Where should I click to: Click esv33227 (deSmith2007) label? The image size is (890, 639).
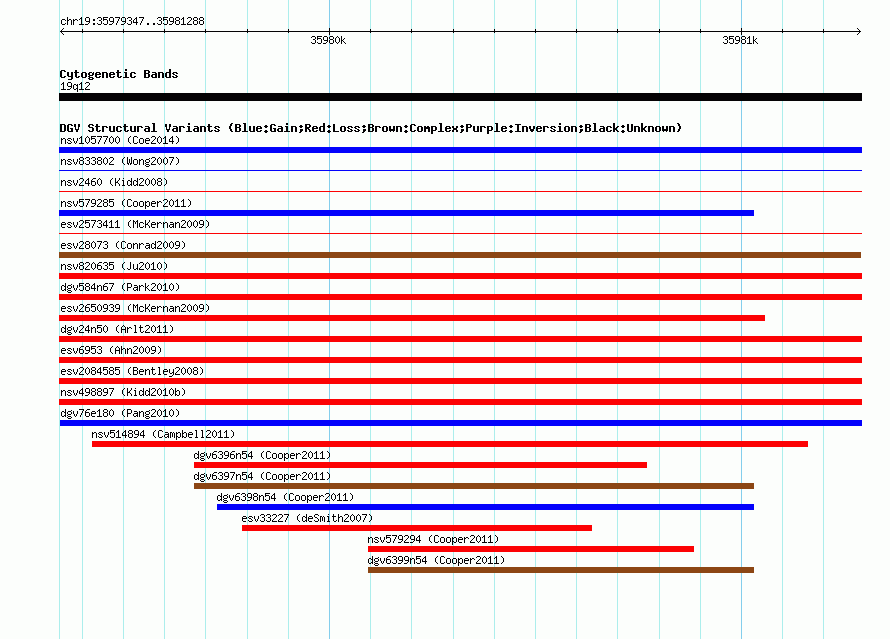(x=307, y=518)
